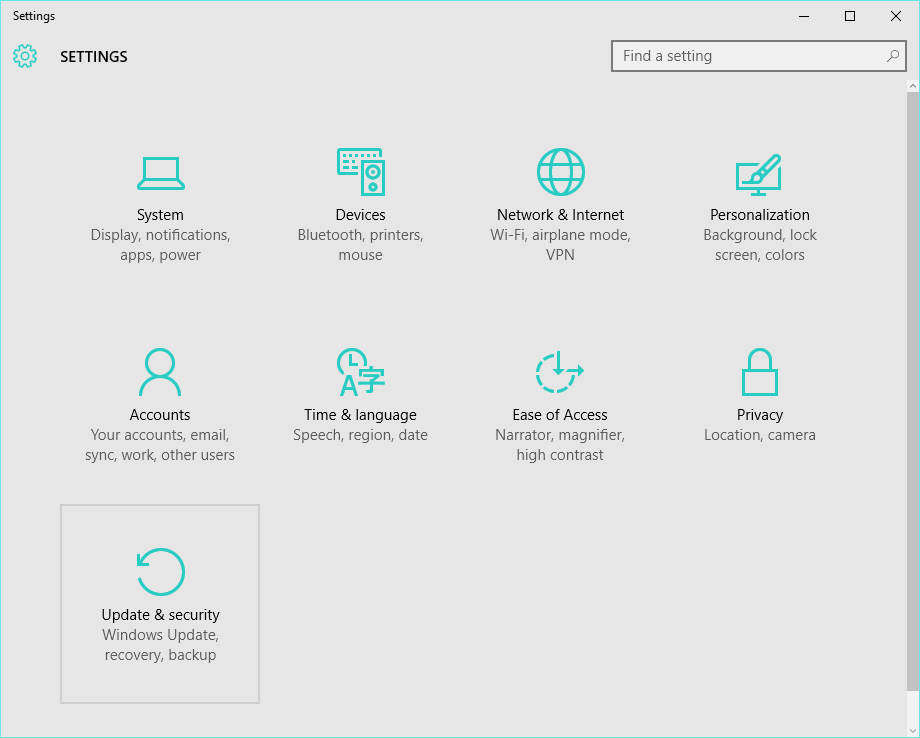
Task: Open Update & security settings
Action: [x=160, y=572]
